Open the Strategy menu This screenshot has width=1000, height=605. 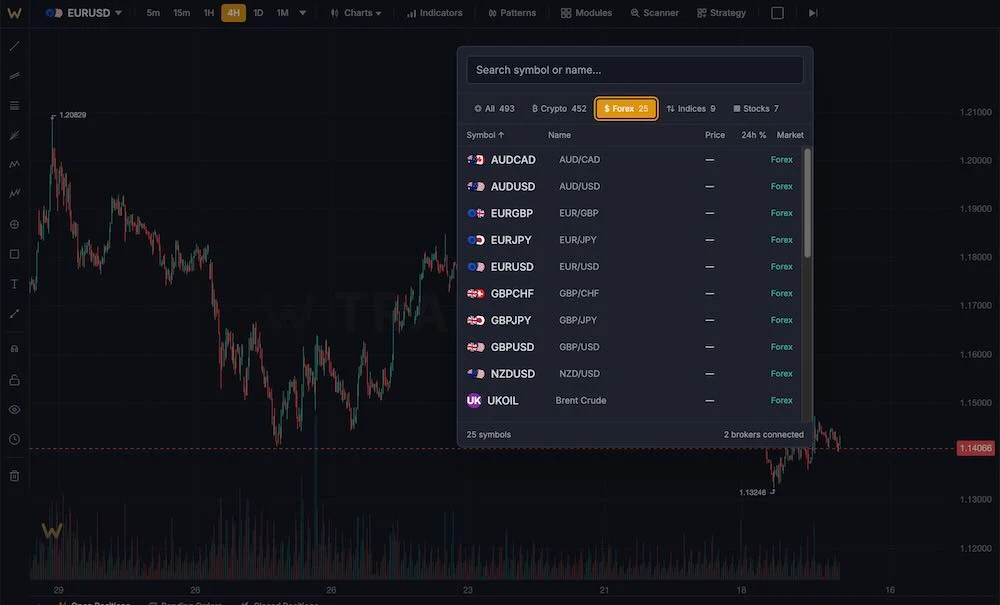[721, 13]
